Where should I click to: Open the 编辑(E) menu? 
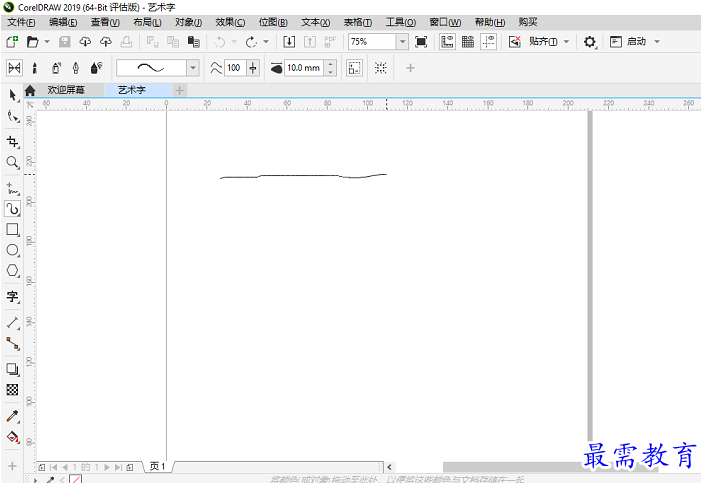[x=63, y=22]
